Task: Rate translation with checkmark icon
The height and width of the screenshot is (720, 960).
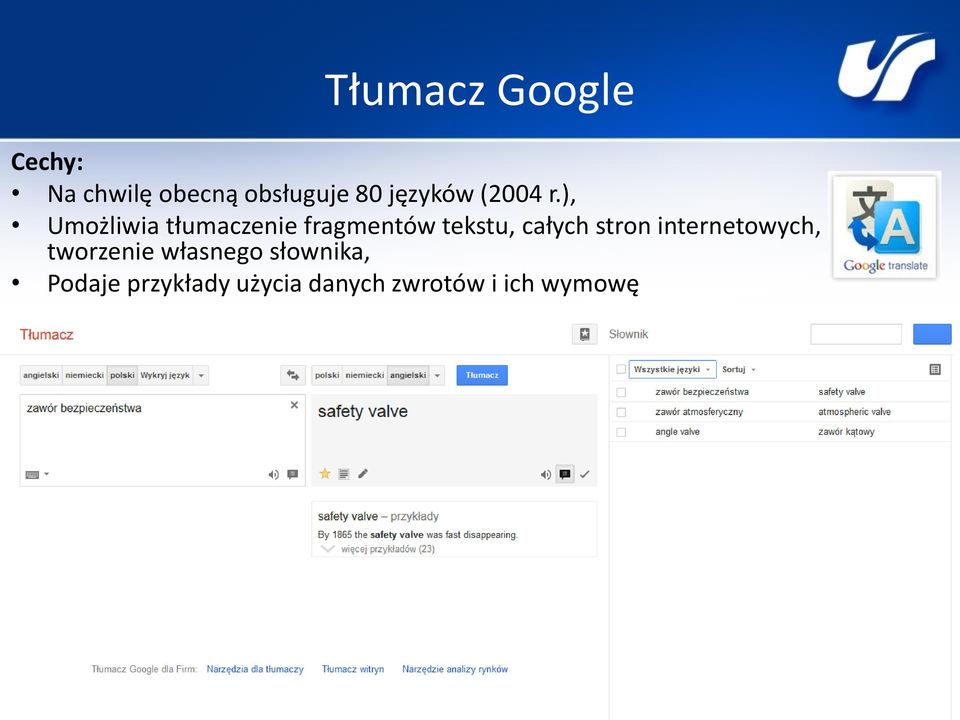Action: tap(585, 474)
